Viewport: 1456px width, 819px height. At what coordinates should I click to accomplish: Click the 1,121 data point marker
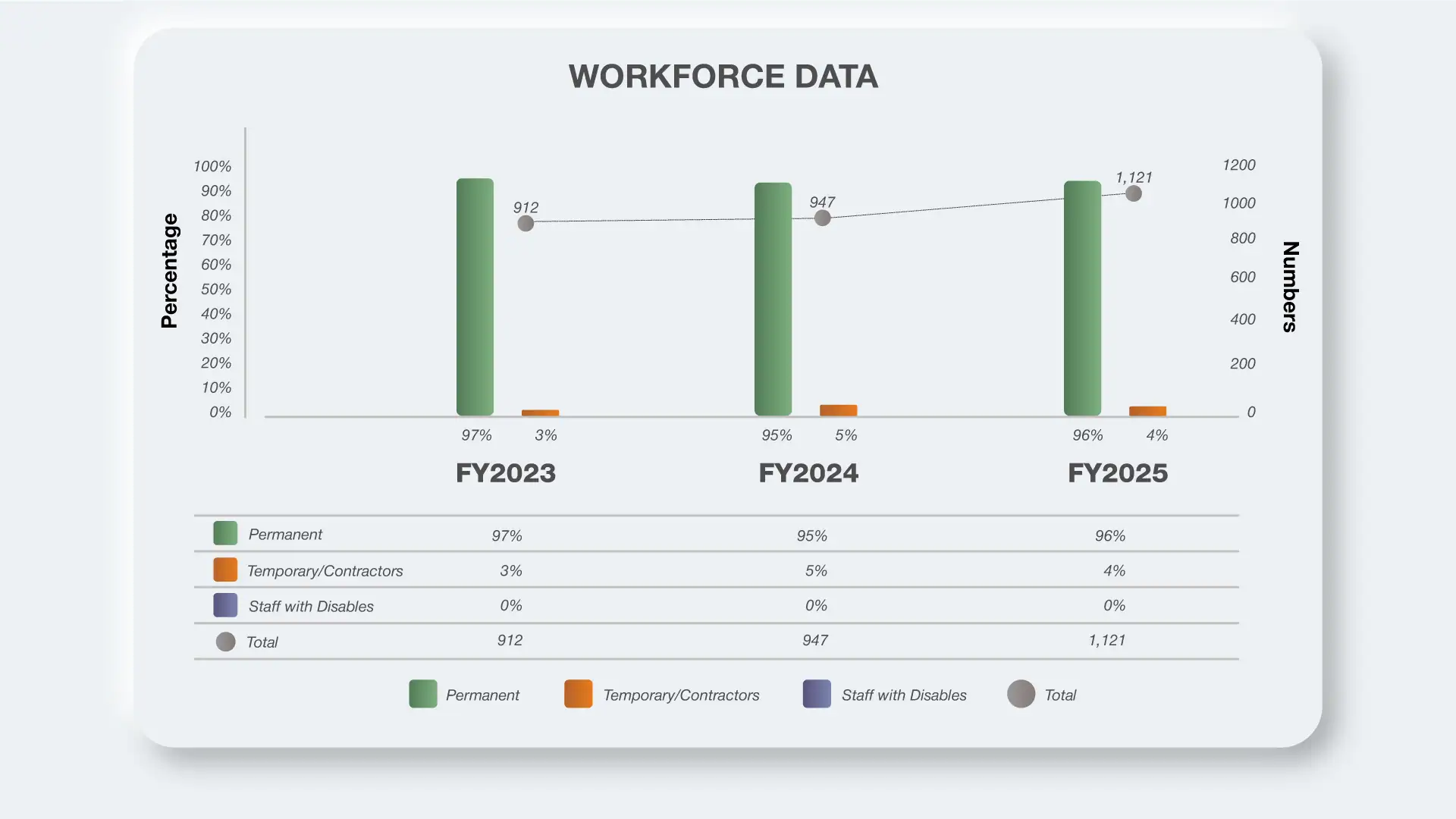tap(1134, 194)
